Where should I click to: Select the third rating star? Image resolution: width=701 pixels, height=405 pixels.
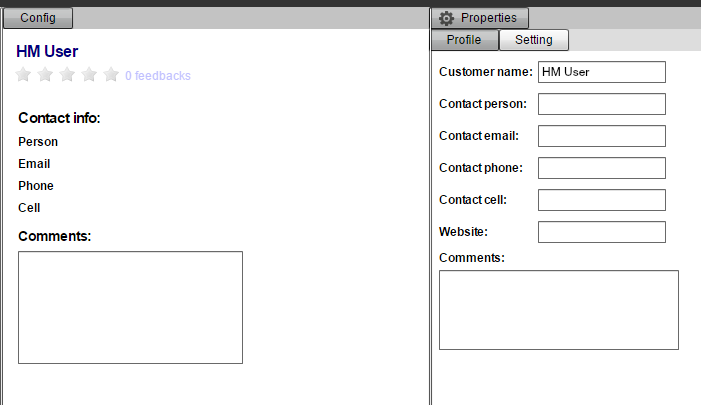pos(68,75)
